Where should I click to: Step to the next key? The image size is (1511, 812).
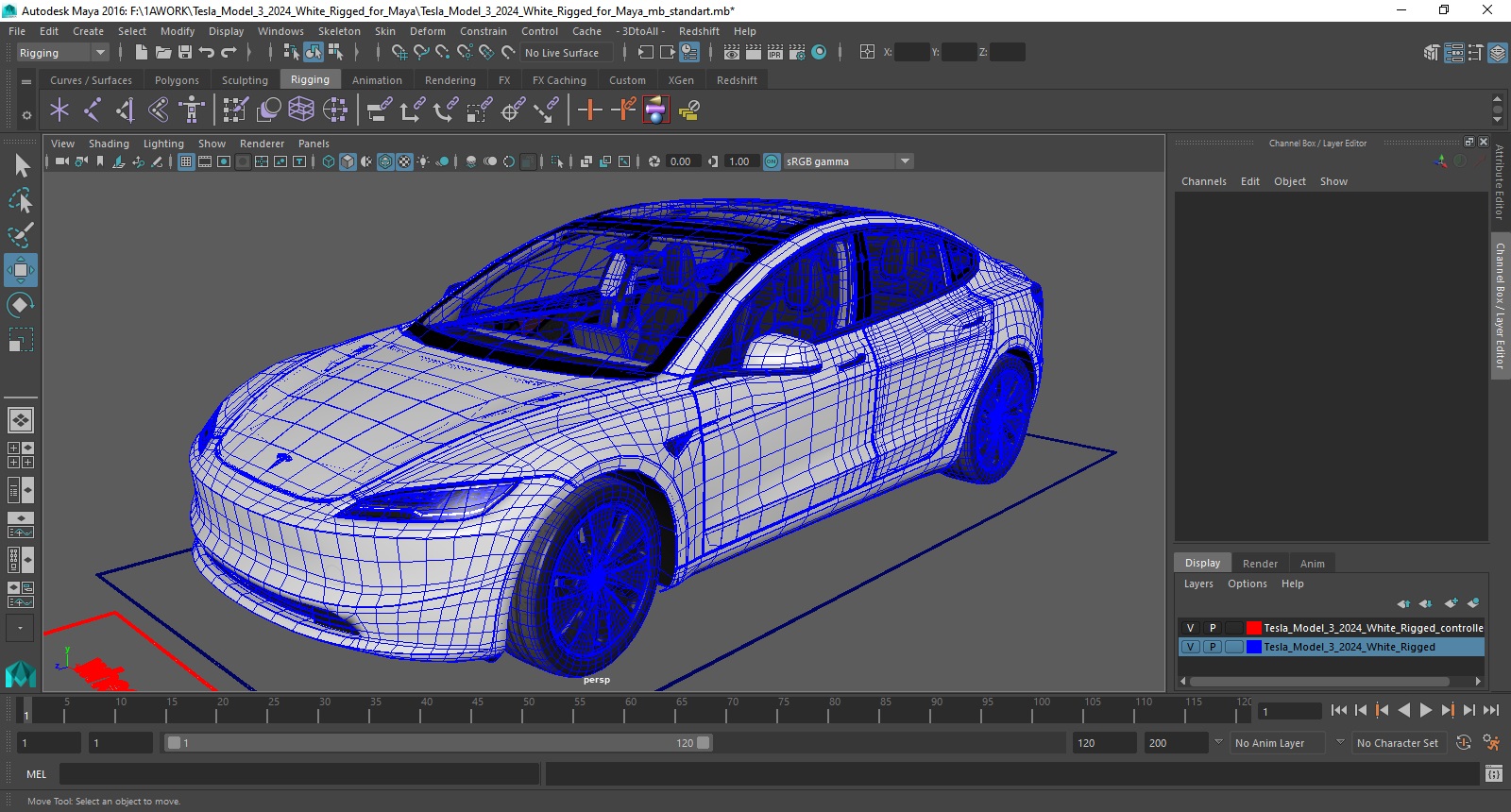coord(1448,710)
